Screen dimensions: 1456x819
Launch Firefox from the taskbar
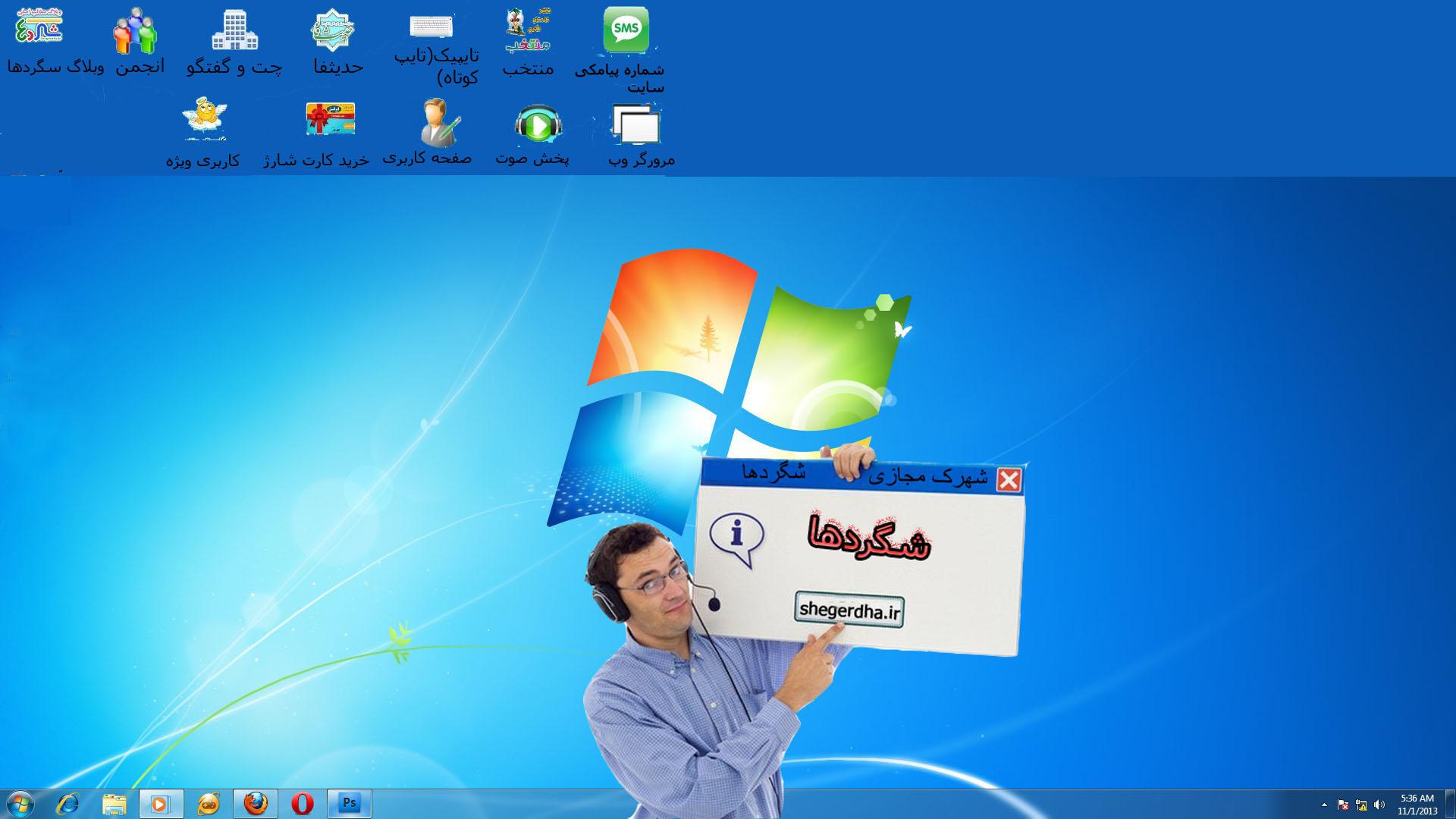tap(256, 804)
